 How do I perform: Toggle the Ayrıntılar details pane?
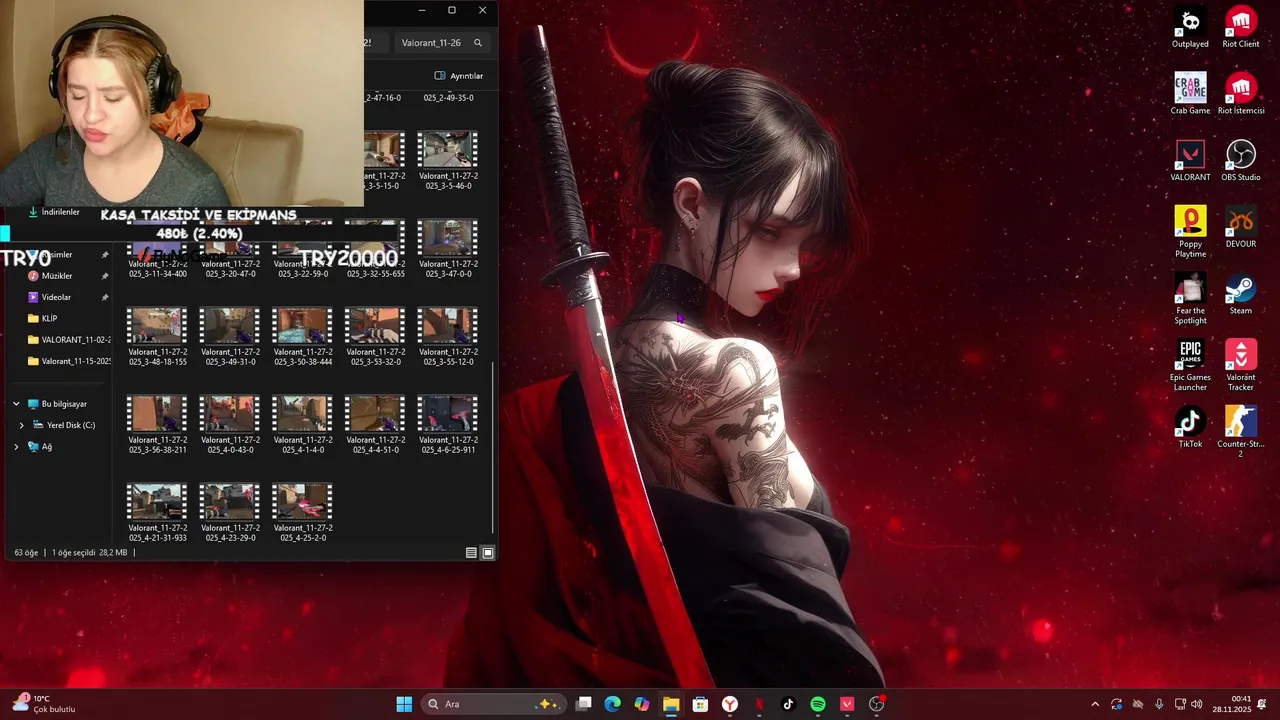pyautogui.click(x=459, y=76)
